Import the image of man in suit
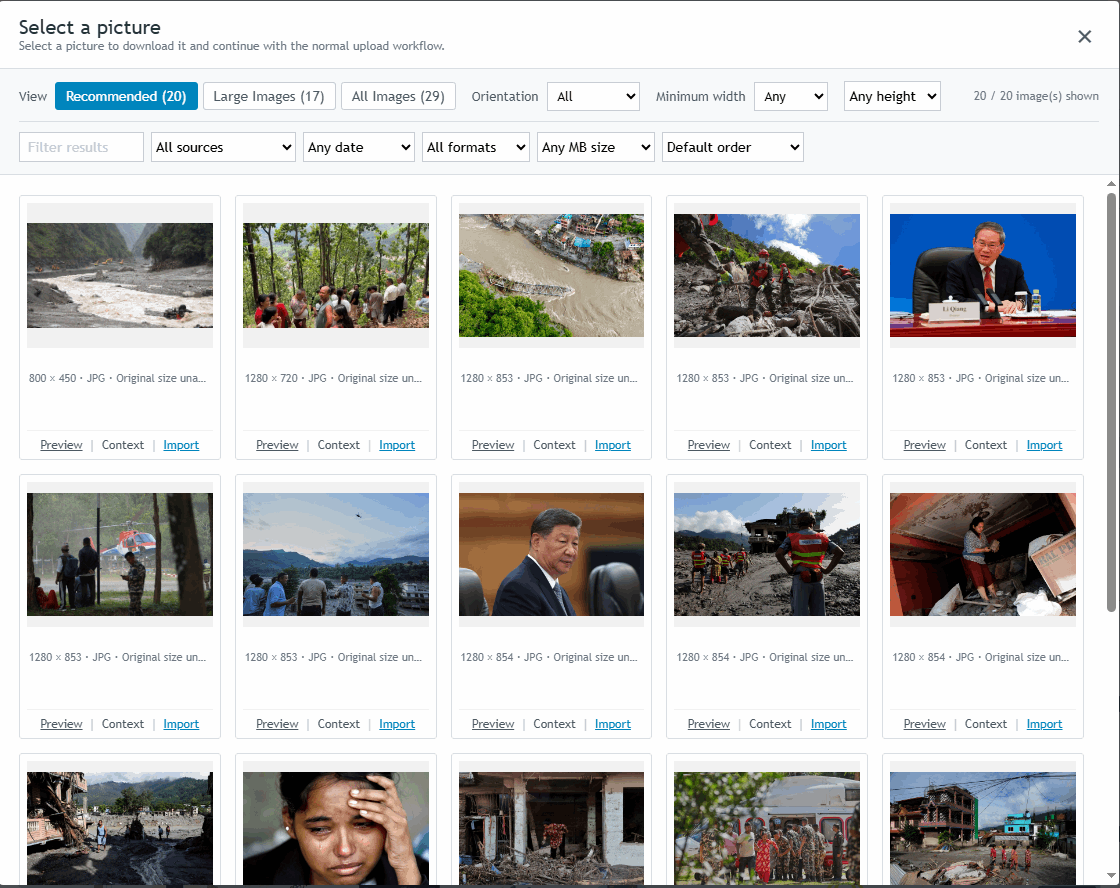 613,724
